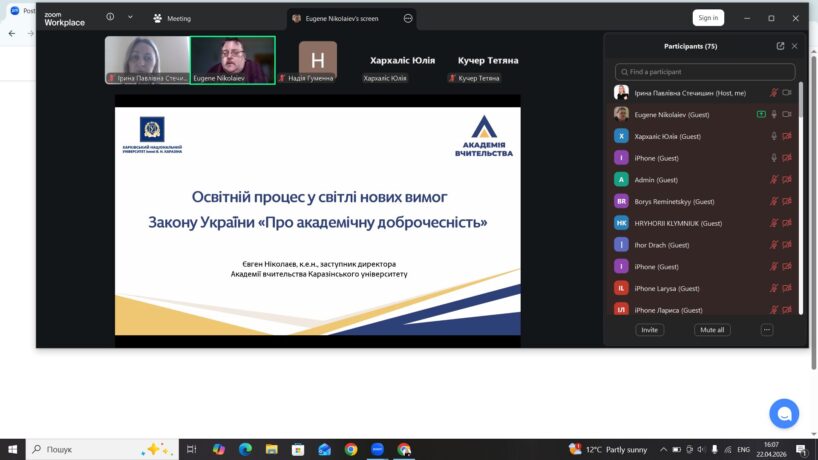The height and width of the screenshot is (460, 818).
Task: Open more options in Participants panel
Action: point(767,330)
